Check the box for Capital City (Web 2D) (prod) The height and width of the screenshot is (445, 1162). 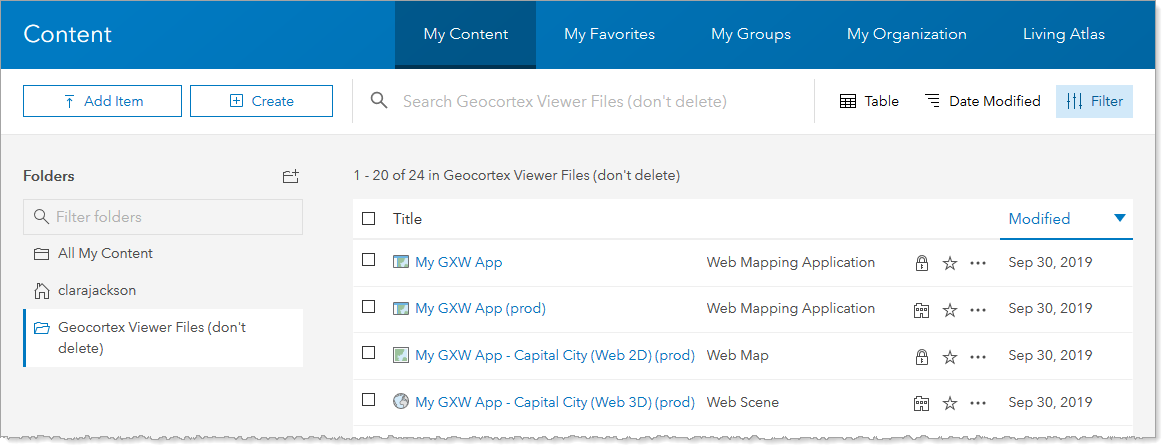click(368, 352)
